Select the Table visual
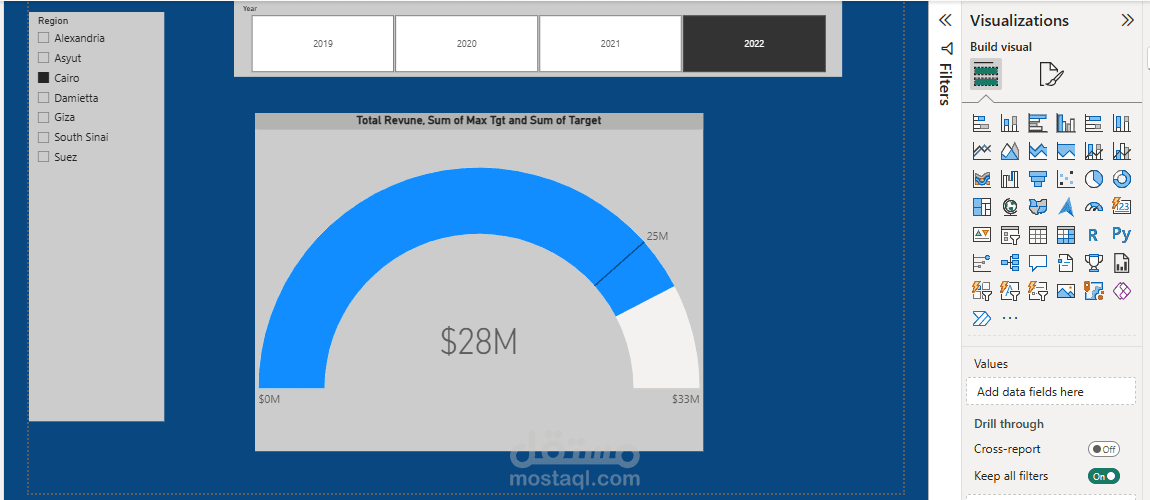 pyautogui.click(x=1038, y=235)
